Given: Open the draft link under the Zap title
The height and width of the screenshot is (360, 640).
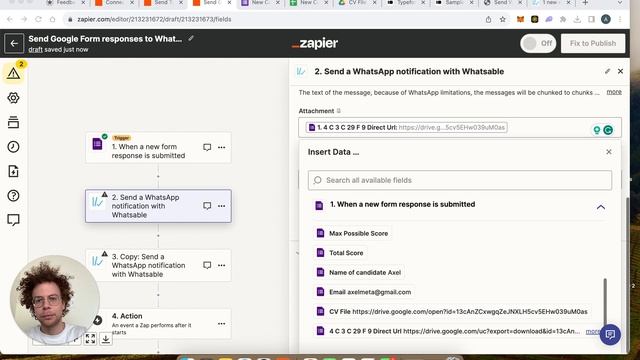Looking at the screenshot, I should tap(36, 49).
